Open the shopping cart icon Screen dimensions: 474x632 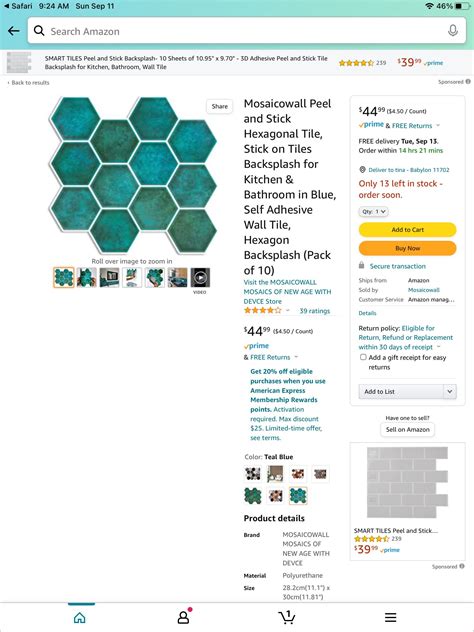[x=287, y=617]
